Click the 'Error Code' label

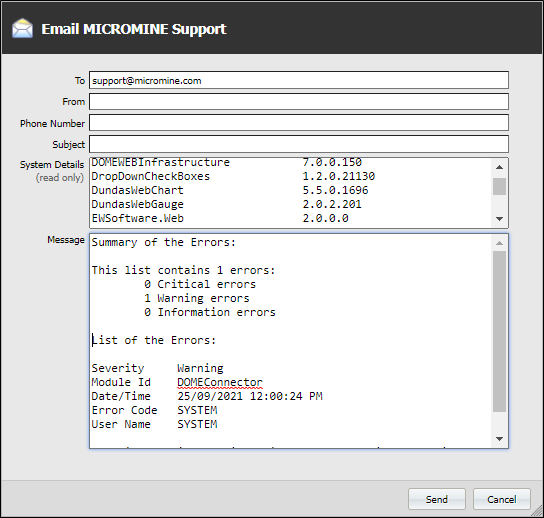124,410
